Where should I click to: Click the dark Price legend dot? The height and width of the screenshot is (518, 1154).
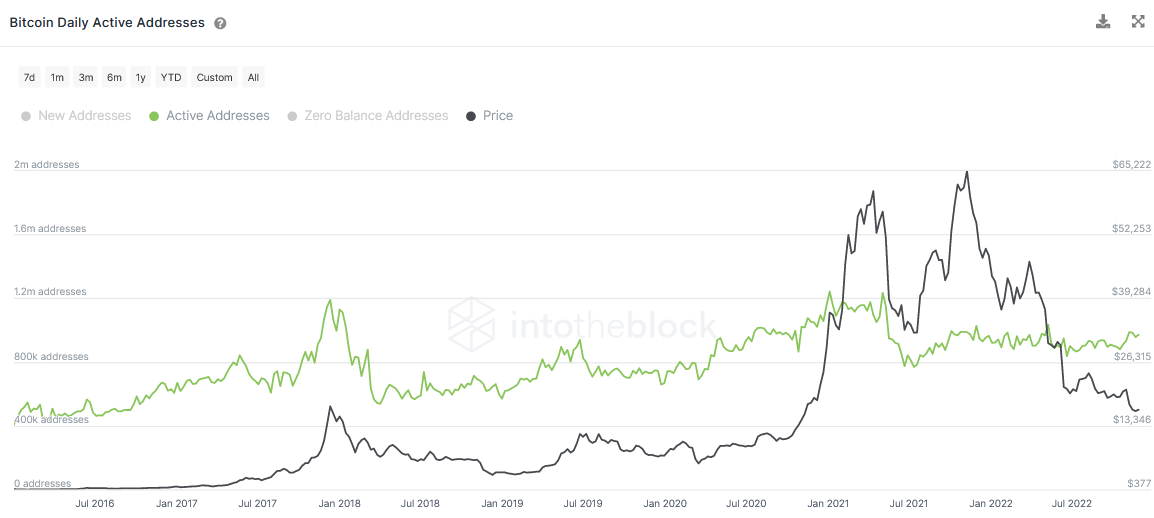click(471, 116)
